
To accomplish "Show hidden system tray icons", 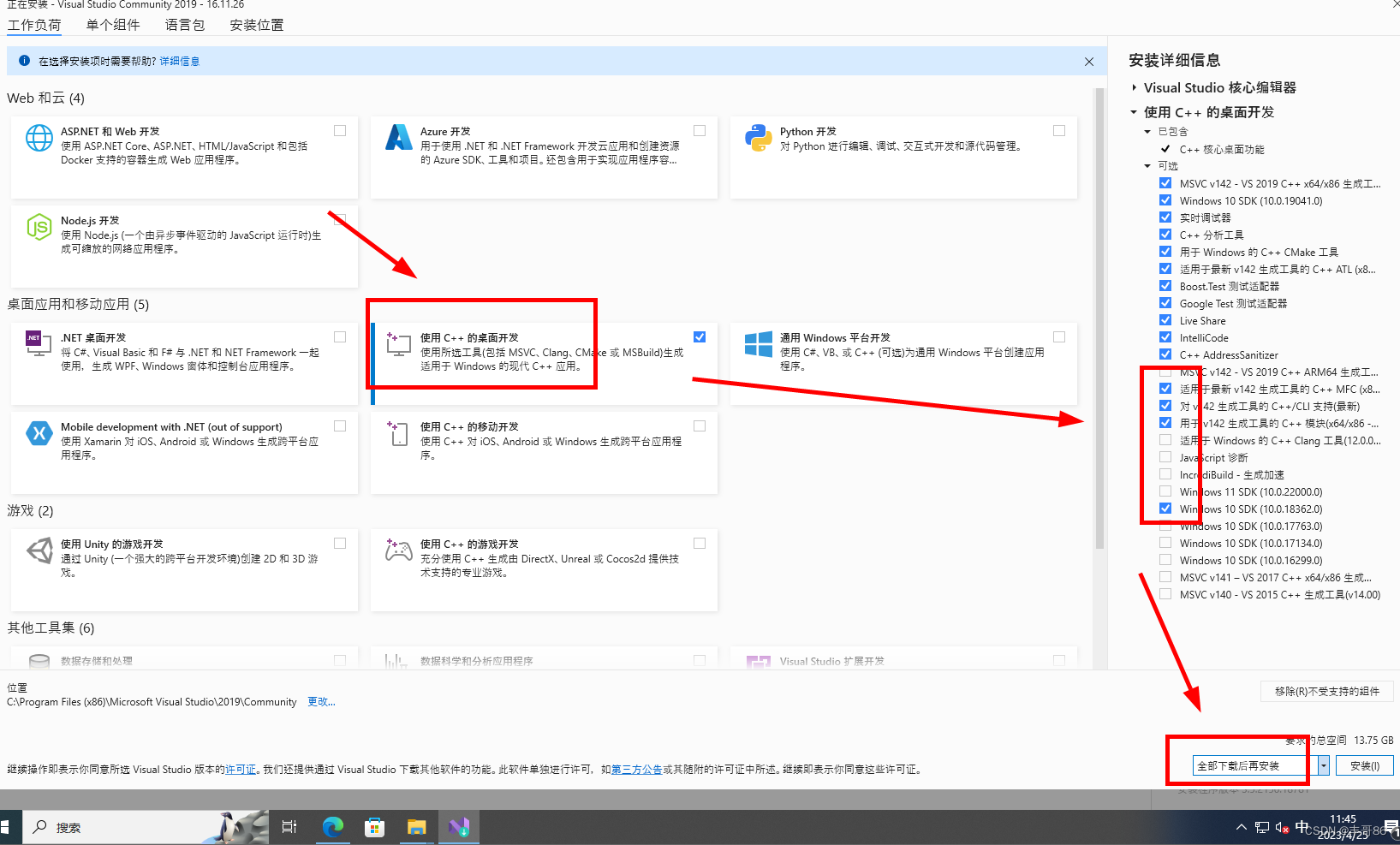I will pos(1242,827).
